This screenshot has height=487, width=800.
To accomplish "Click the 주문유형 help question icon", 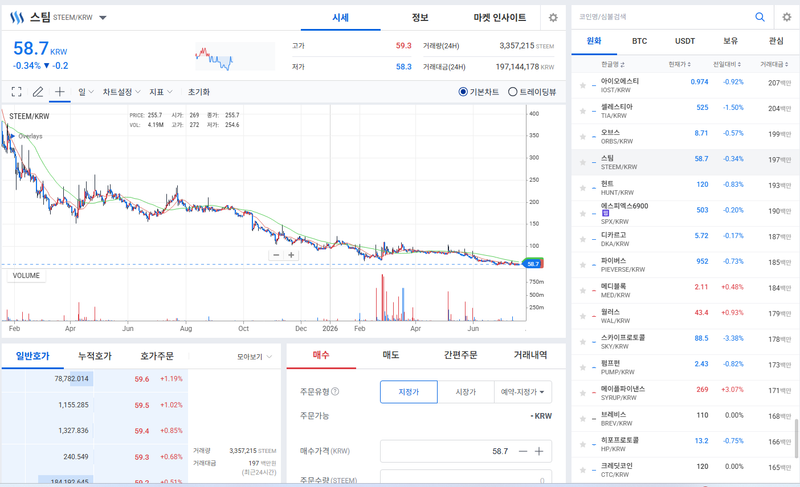I will [335, 392].
